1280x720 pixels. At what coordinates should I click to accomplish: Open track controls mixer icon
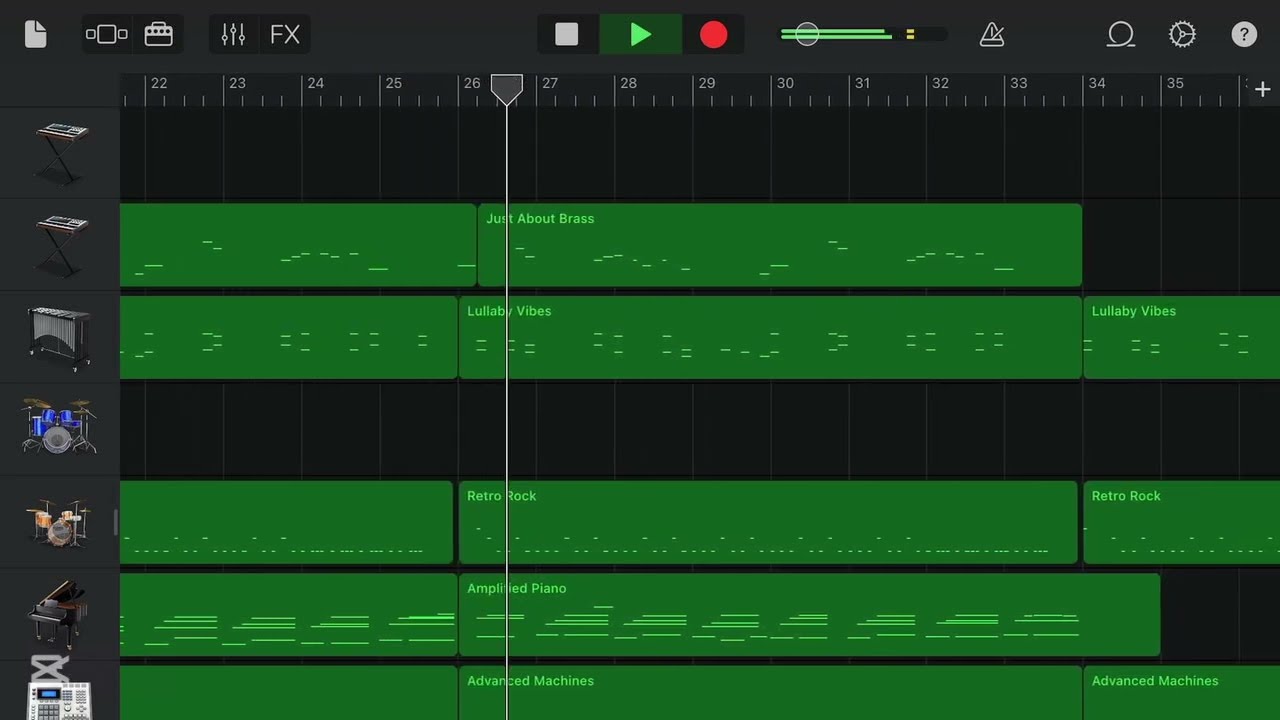coord(233,34)
